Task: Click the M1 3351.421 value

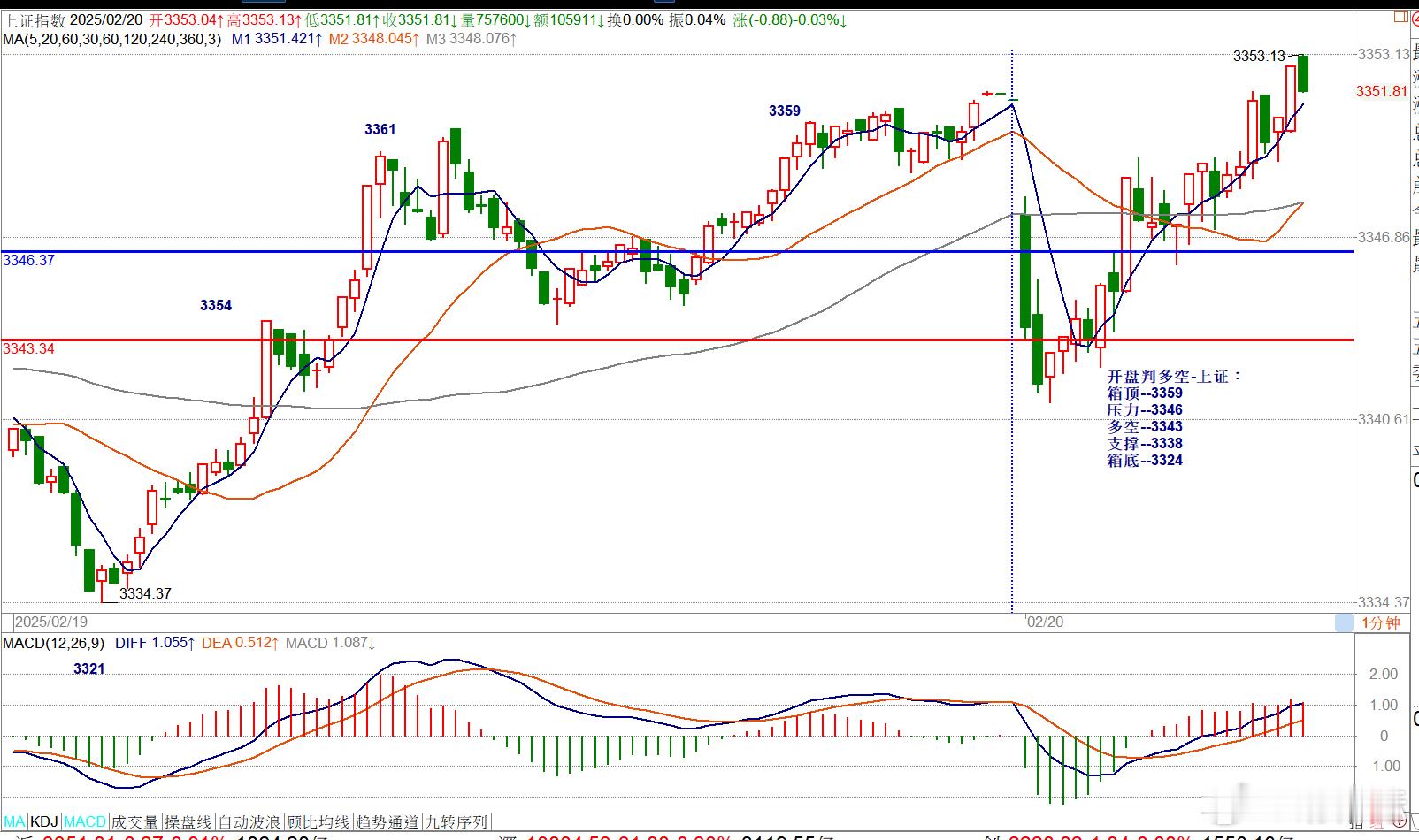Action: pyautogui.click(x=277, y=38)
